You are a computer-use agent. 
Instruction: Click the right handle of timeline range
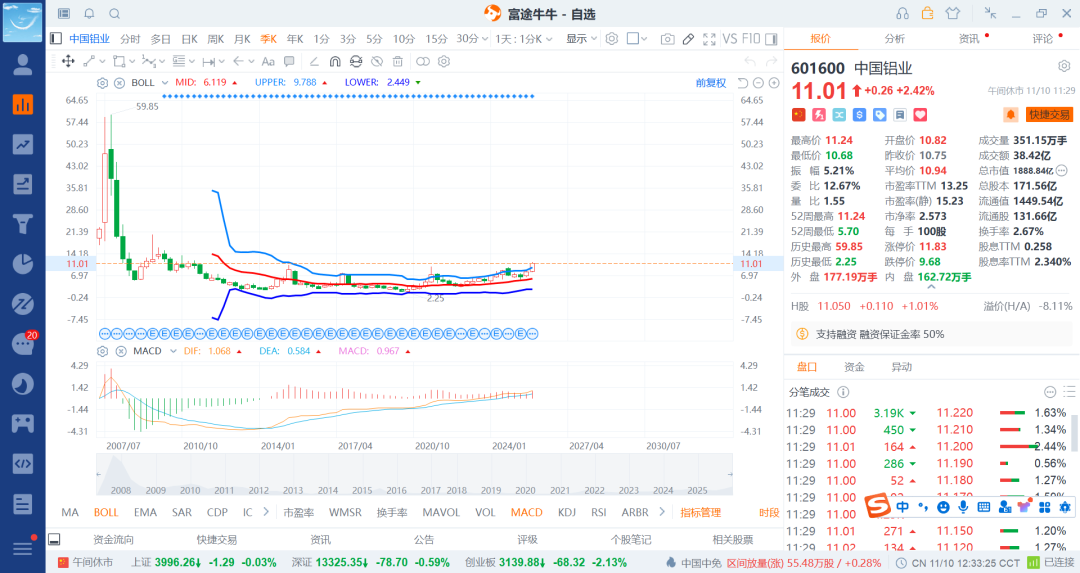tap(730, 474)
